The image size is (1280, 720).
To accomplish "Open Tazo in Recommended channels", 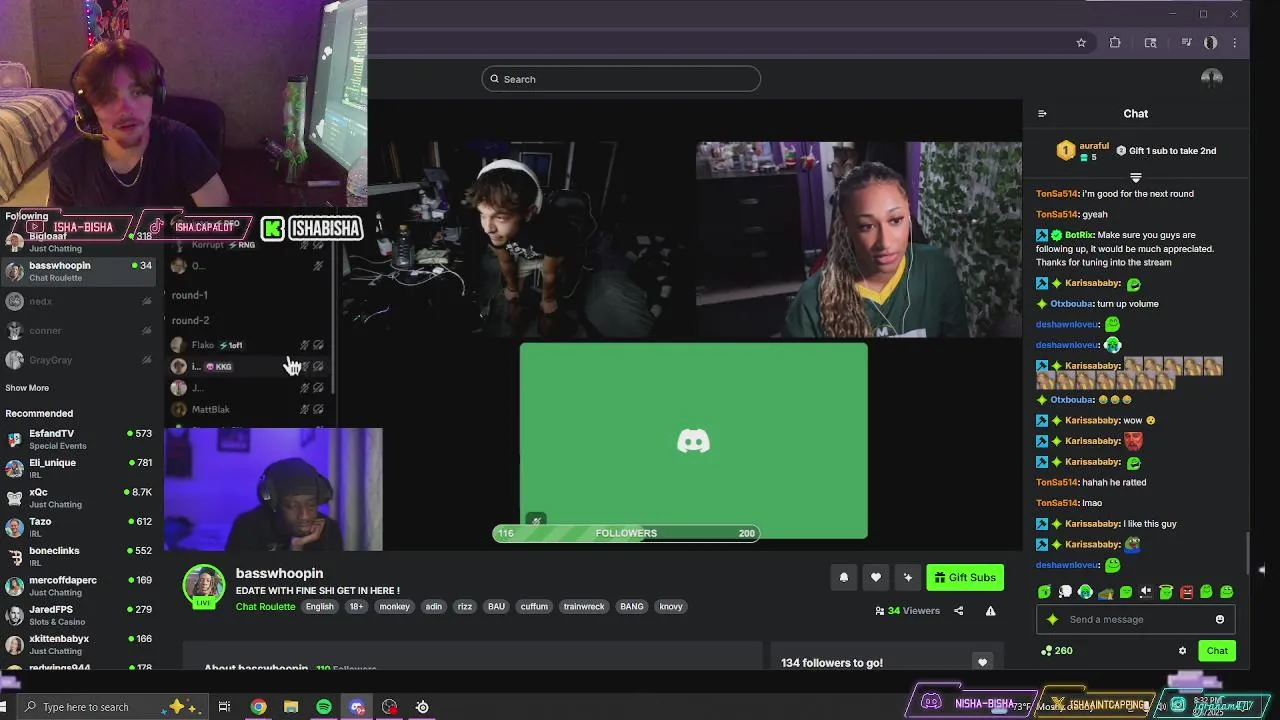I will [x=77, y=527].
